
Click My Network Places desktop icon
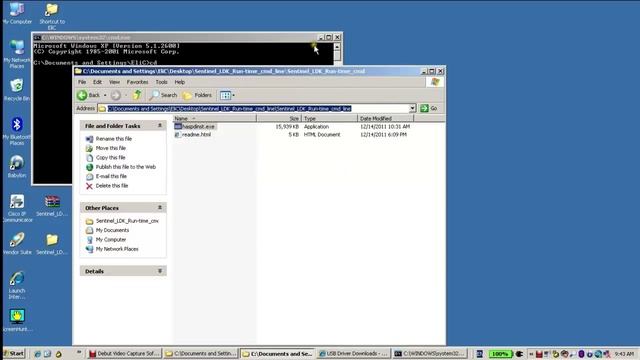(17, 53)
